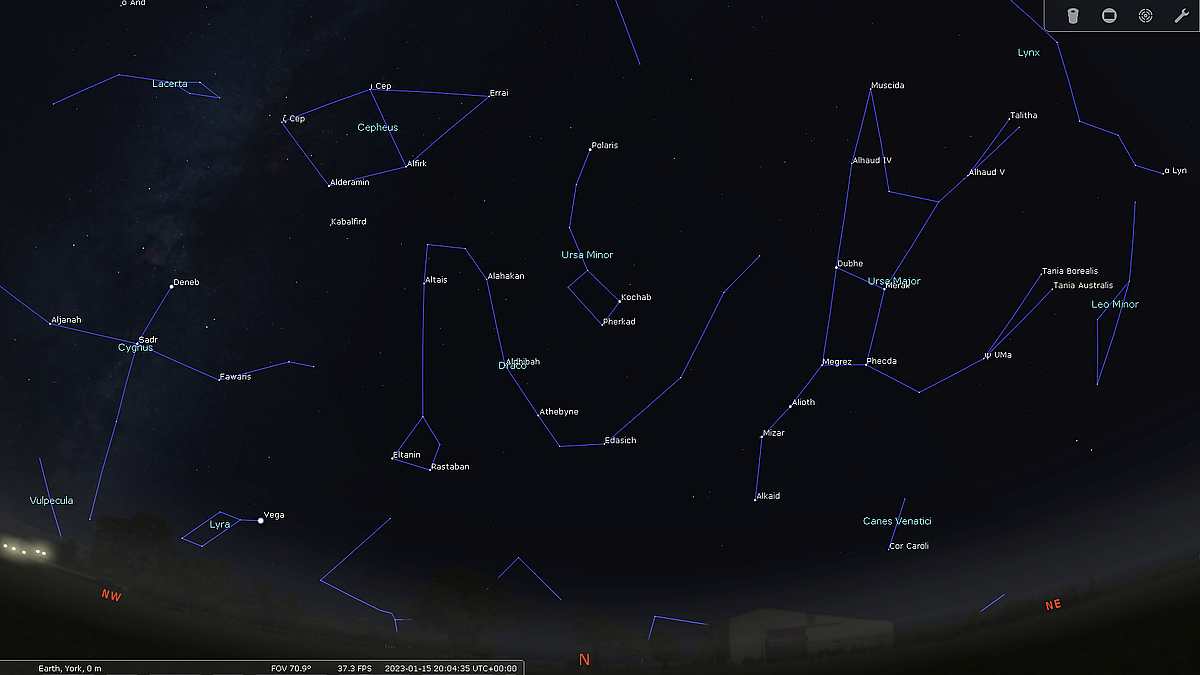This screenshot has height=675, width=1200.
Task: Toggle the sensor frame overlay icon
Action: pos(1109,16)
